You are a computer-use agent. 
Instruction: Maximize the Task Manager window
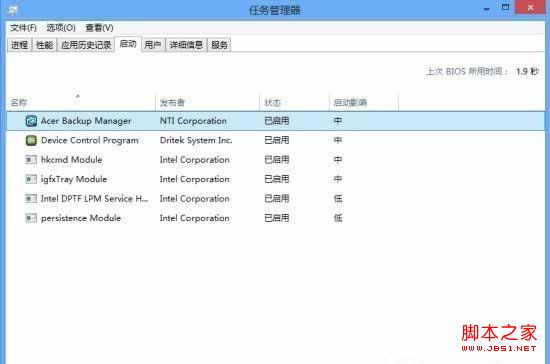505,8
